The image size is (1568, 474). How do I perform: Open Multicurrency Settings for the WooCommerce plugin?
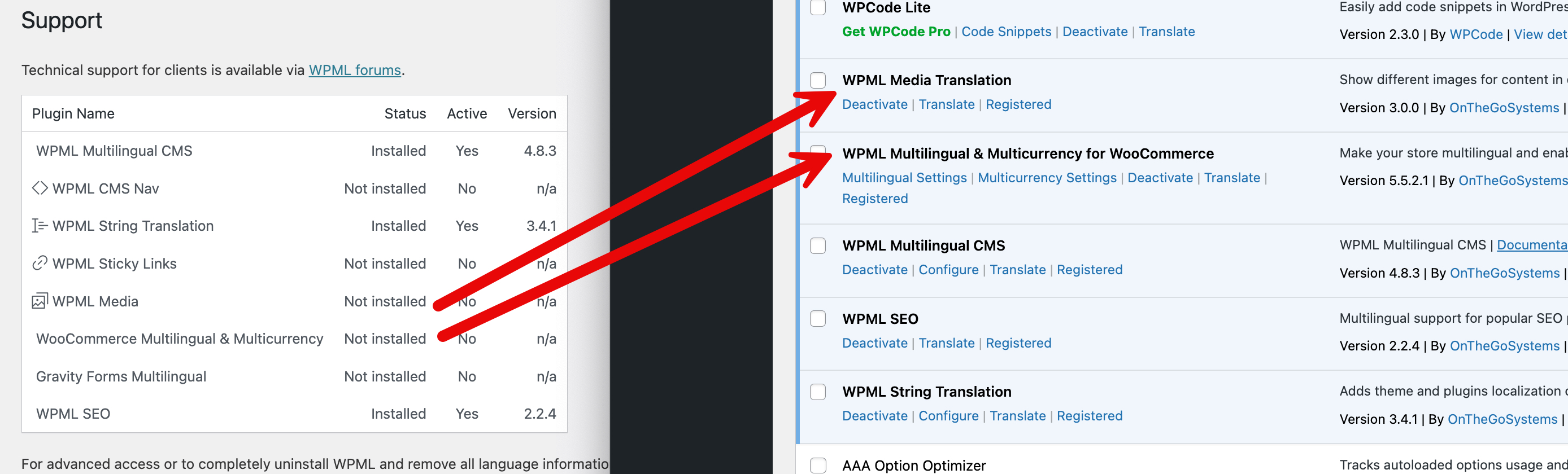[x=1047, y=178]
